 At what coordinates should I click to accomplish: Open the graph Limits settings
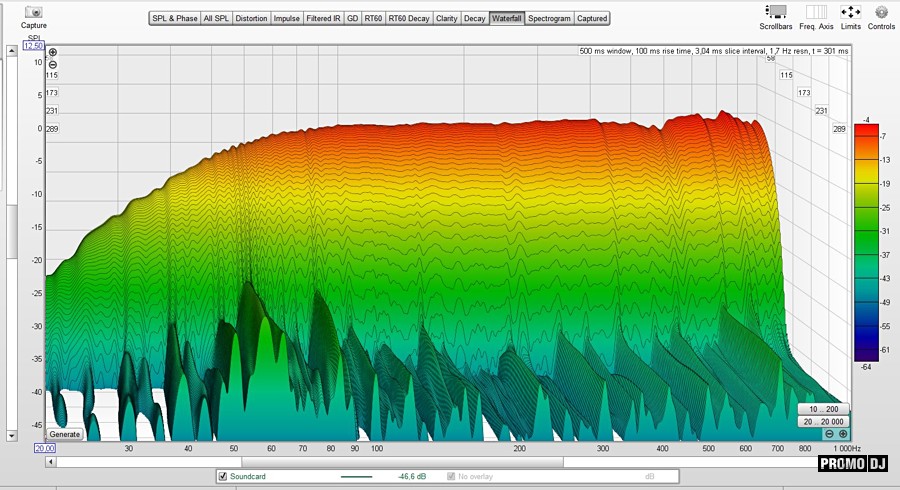point(851,12)
